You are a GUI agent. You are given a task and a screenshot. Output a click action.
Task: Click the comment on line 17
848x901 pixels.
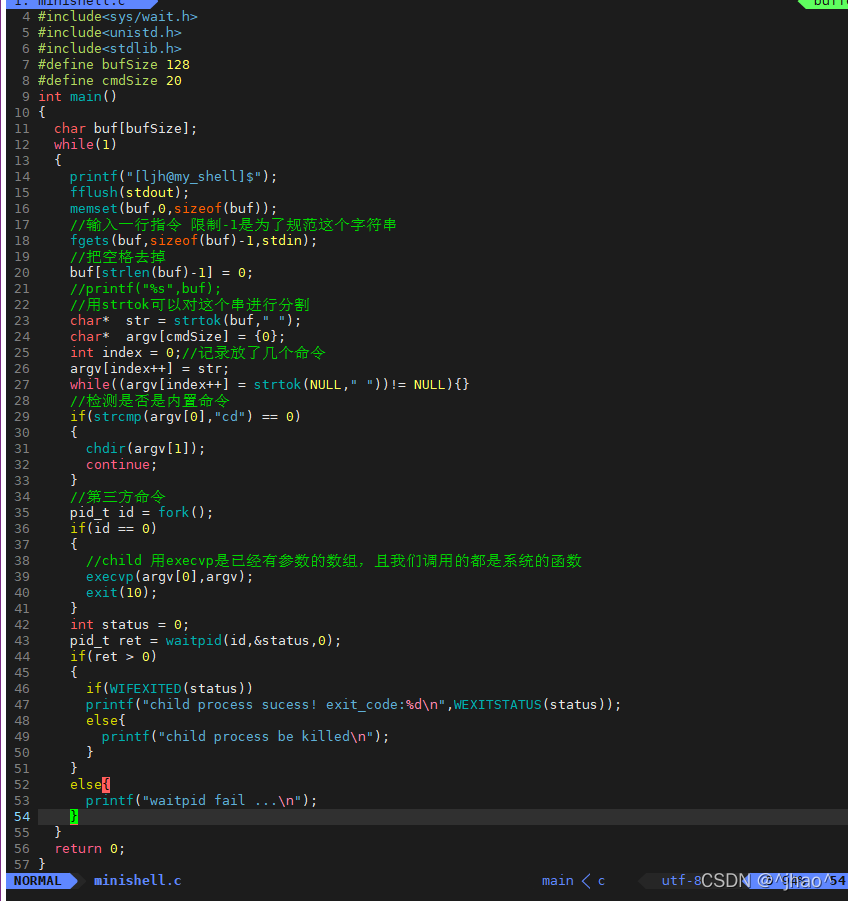233,225
